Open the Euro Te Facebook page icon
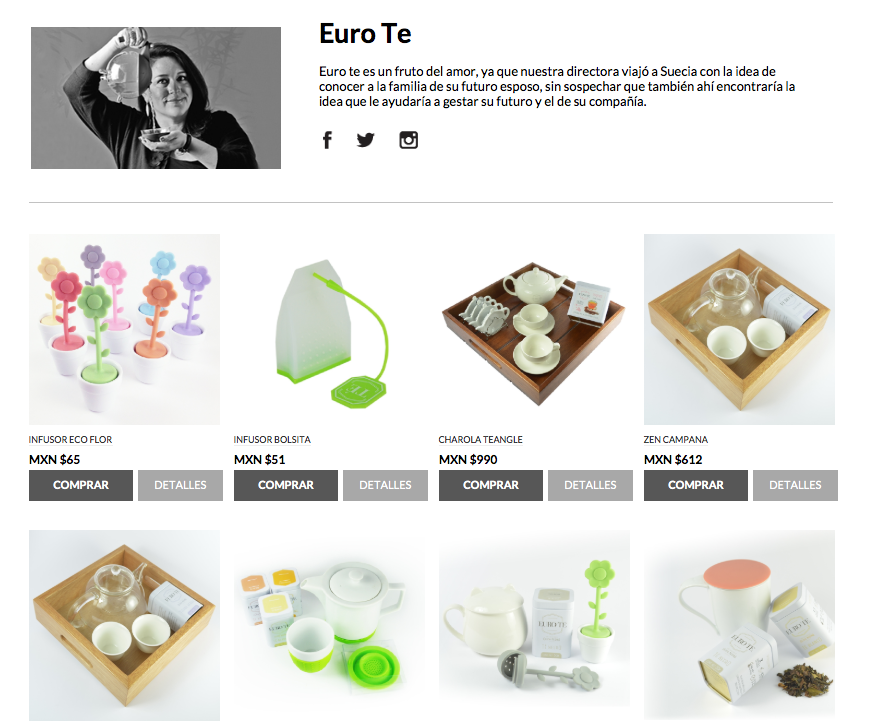Viewport: 886px width, 725px height. (327, 140)
